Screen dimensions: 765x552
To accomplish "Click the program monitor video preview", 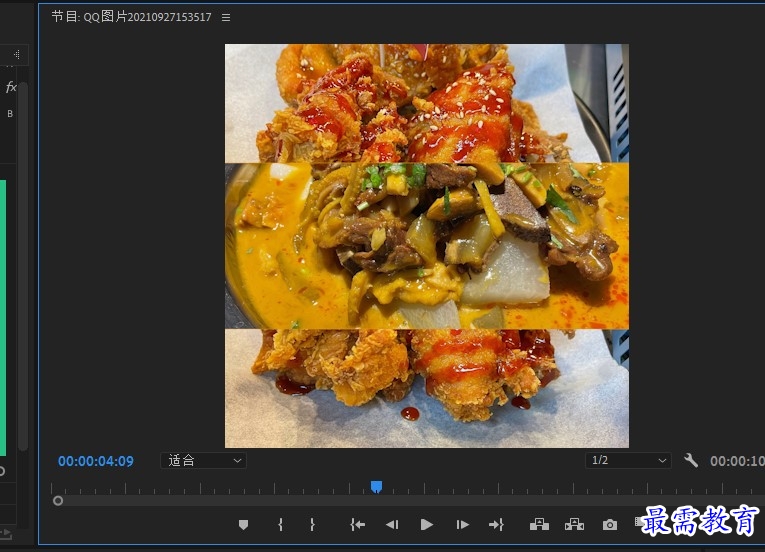I will (x=427, y=246).
